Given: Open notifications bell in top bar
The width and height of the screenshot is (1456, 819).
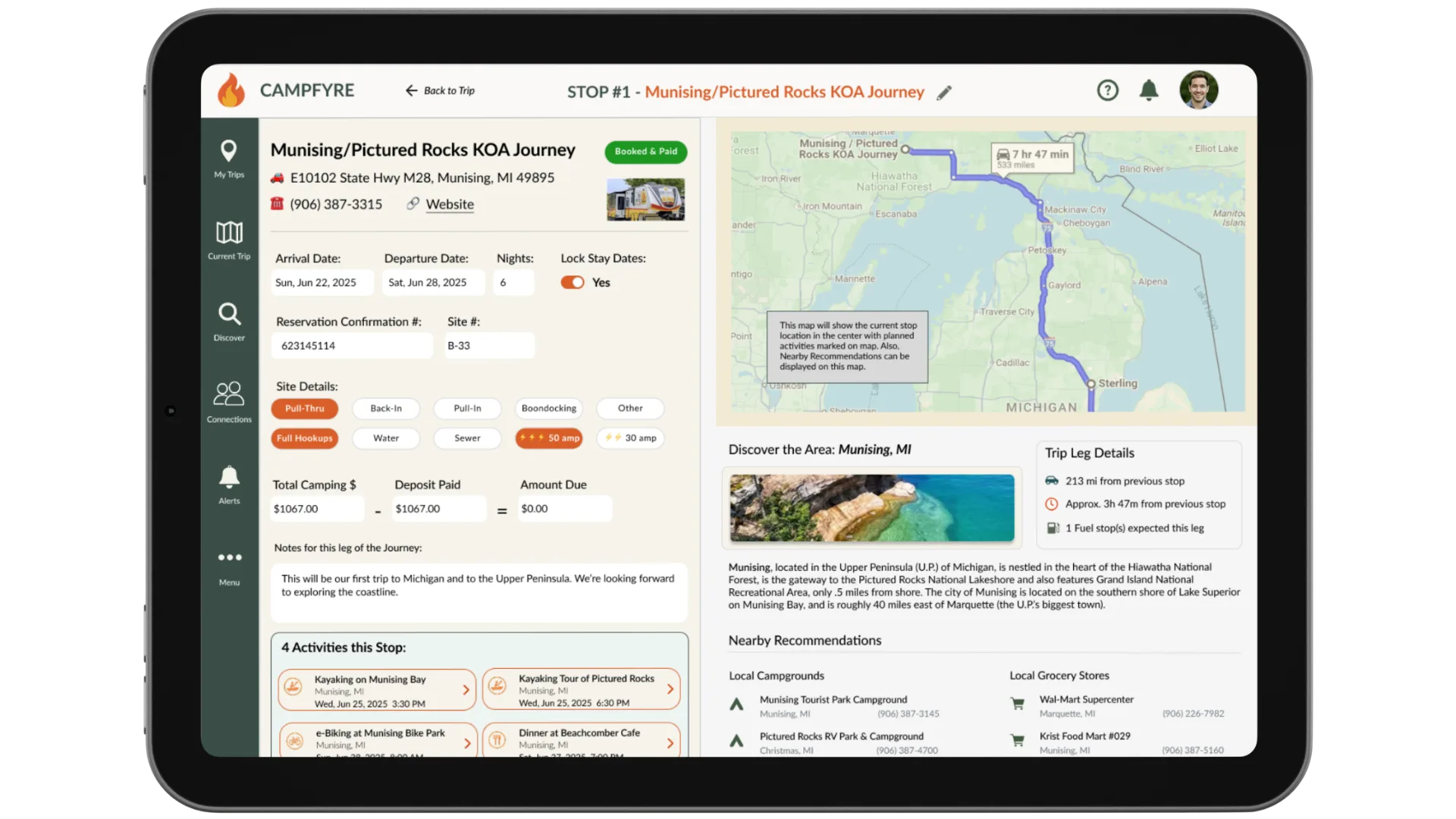Looking at the screenshot, I should tap(1149, 91).
